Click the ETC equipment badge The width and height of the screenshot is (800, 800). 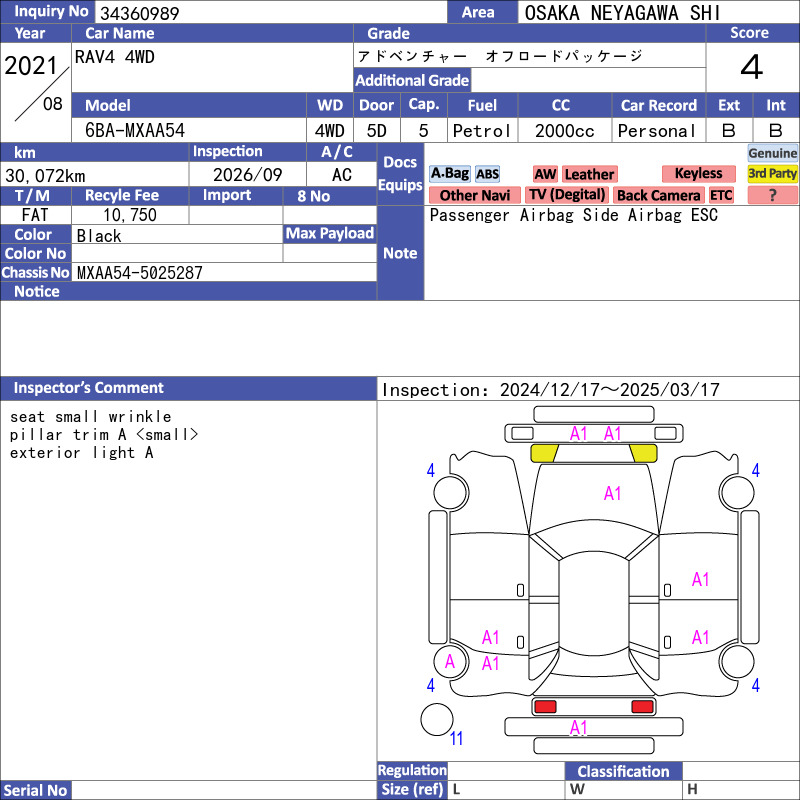click(x=721, y=196)
